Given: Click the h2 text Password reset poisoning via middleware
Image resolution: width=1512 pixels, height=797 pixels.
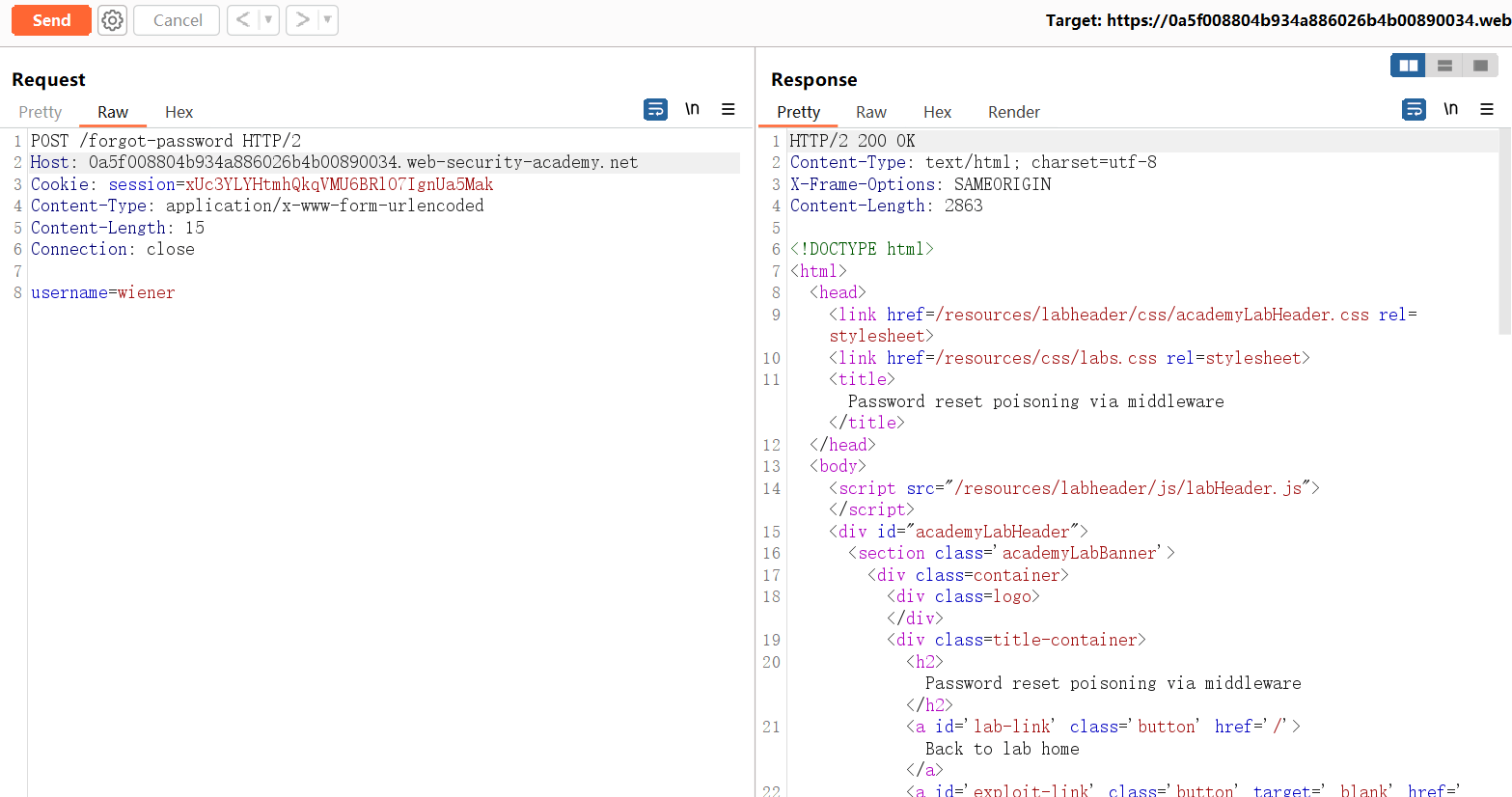Looking at the screenshot, I should (x=1113, y=683).
